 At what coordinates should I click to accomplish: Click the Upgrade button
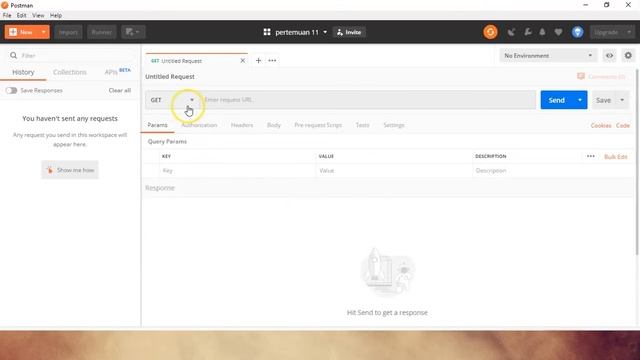[607, 32]
